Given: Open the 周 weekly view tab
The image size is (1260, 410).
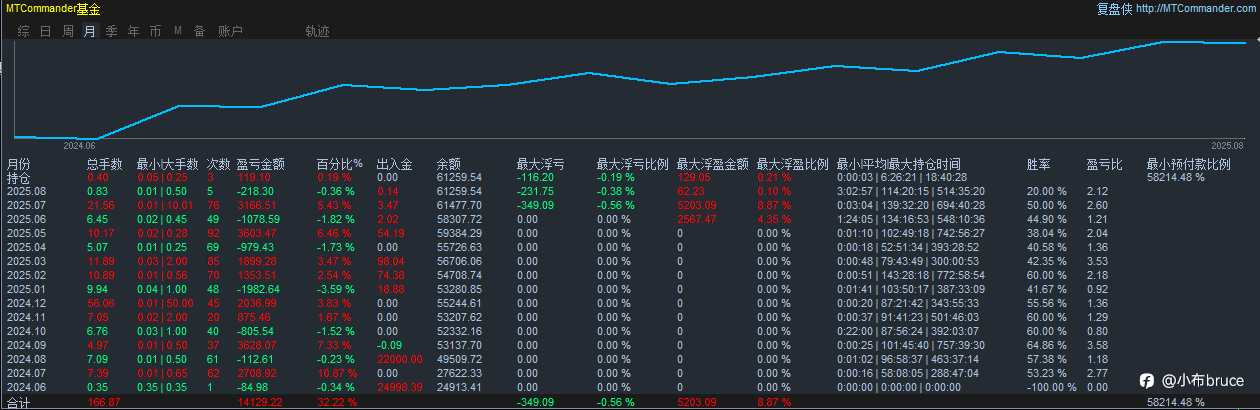Looking at the screenshot, I should pos(68,31).
